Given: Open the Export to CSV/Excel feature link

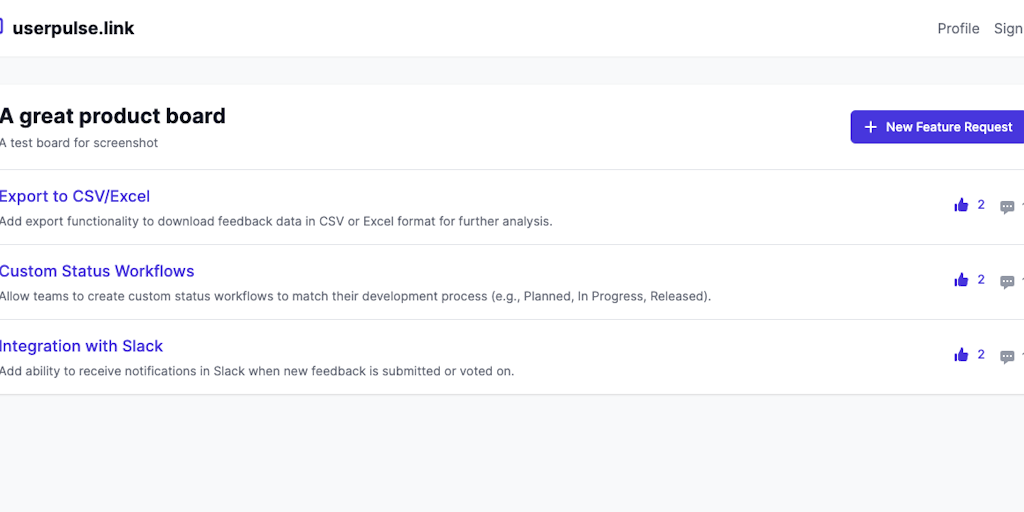Looking at the screenshot, I should (x=75, y=196).
